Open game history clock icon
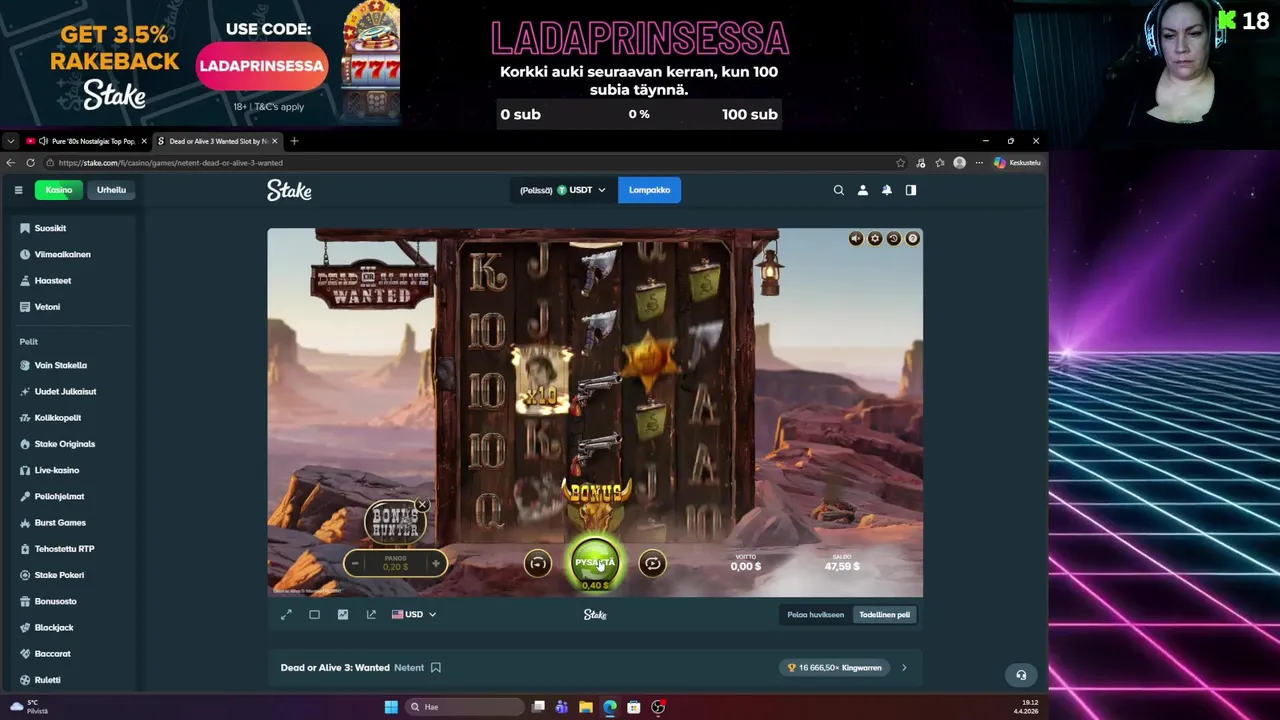 894,238
